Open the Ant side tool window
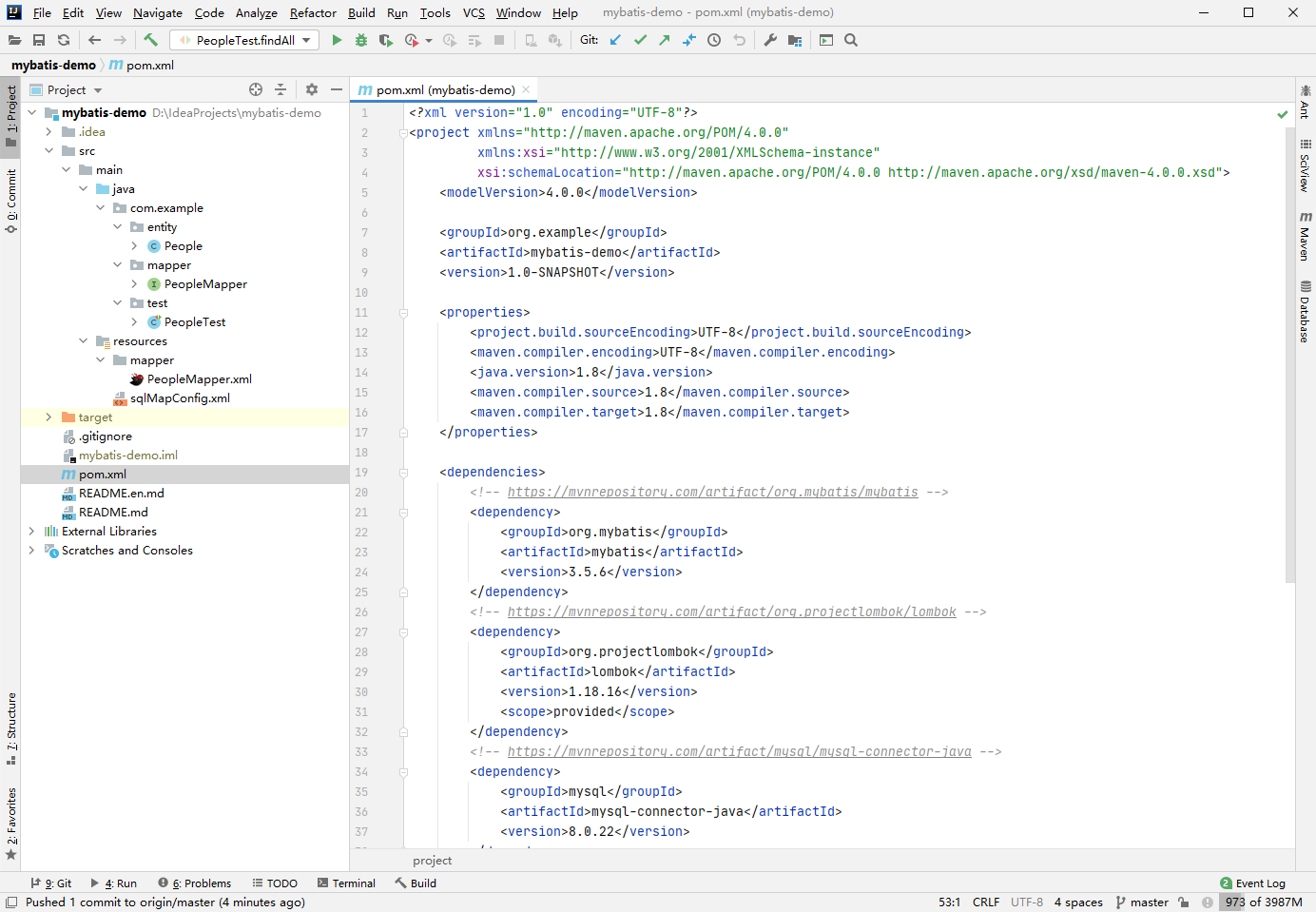Viewport: 1316px width, 912px height. (x=1306, y=102)
